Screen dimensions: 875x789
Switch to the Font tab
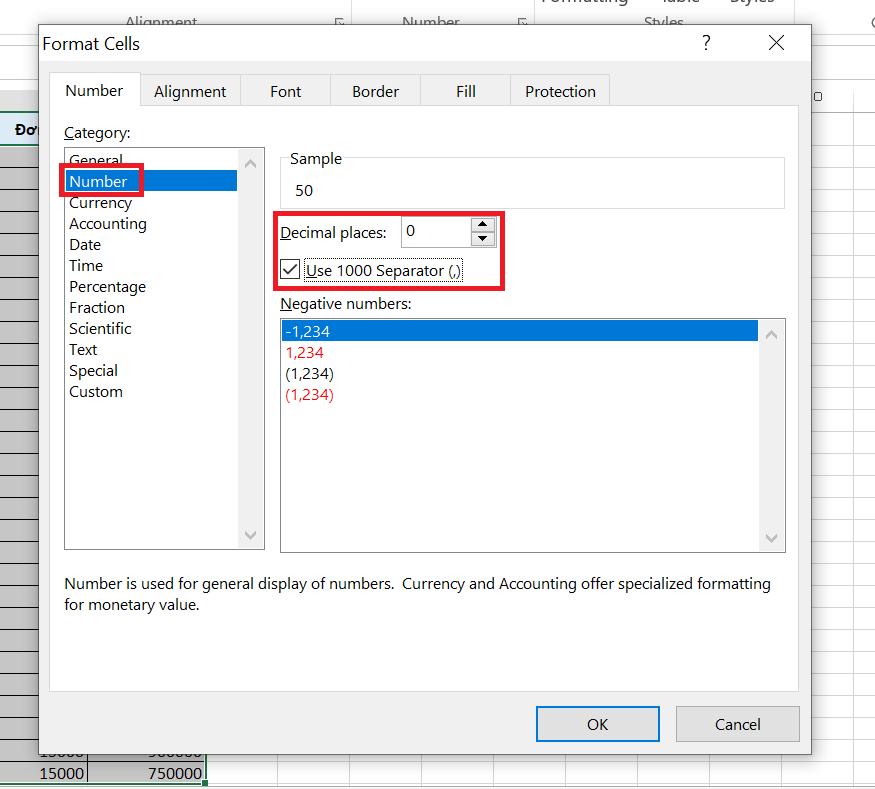pos(285,92)
